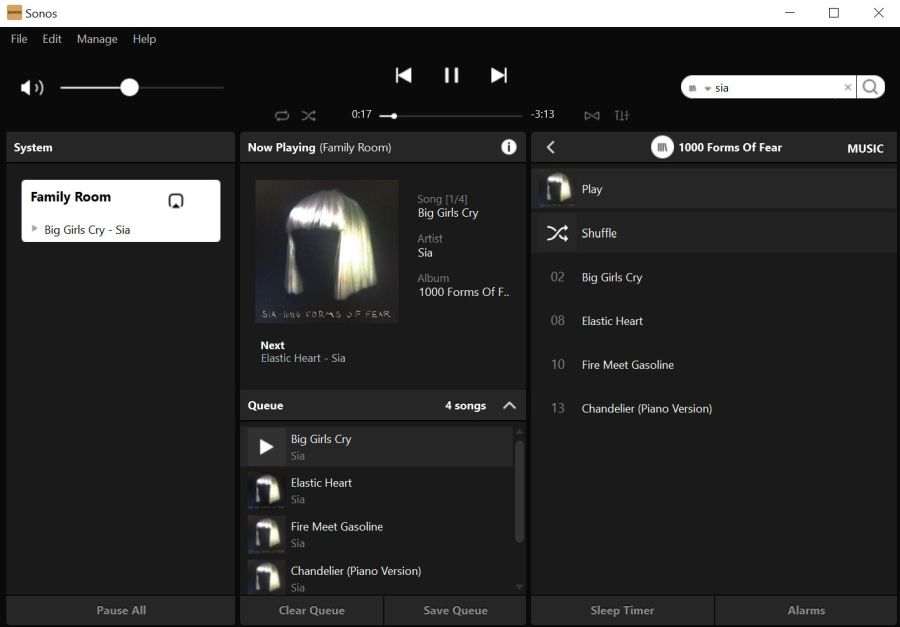Click the play indicator in Family Room

point(34,229)
